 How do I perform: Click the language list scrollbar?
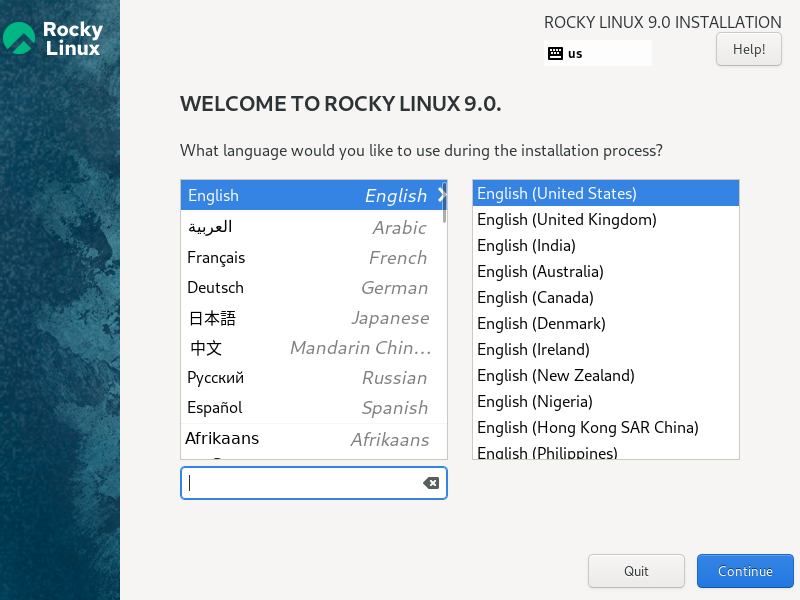tap(444, 204)
